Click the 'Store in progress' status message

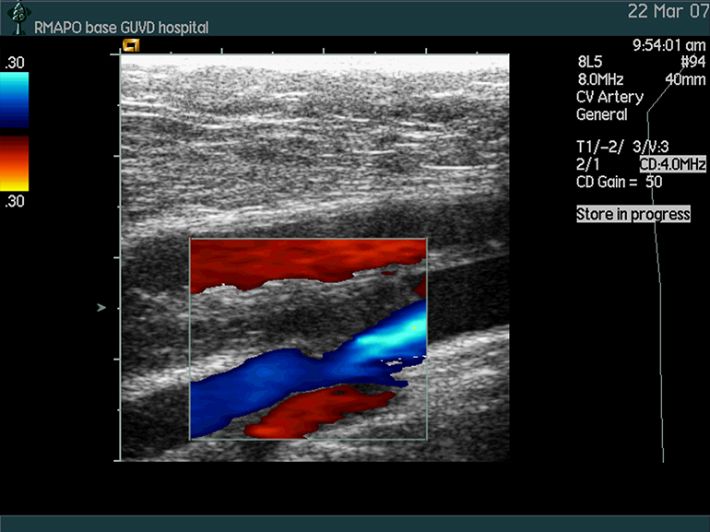click(633, 214)
